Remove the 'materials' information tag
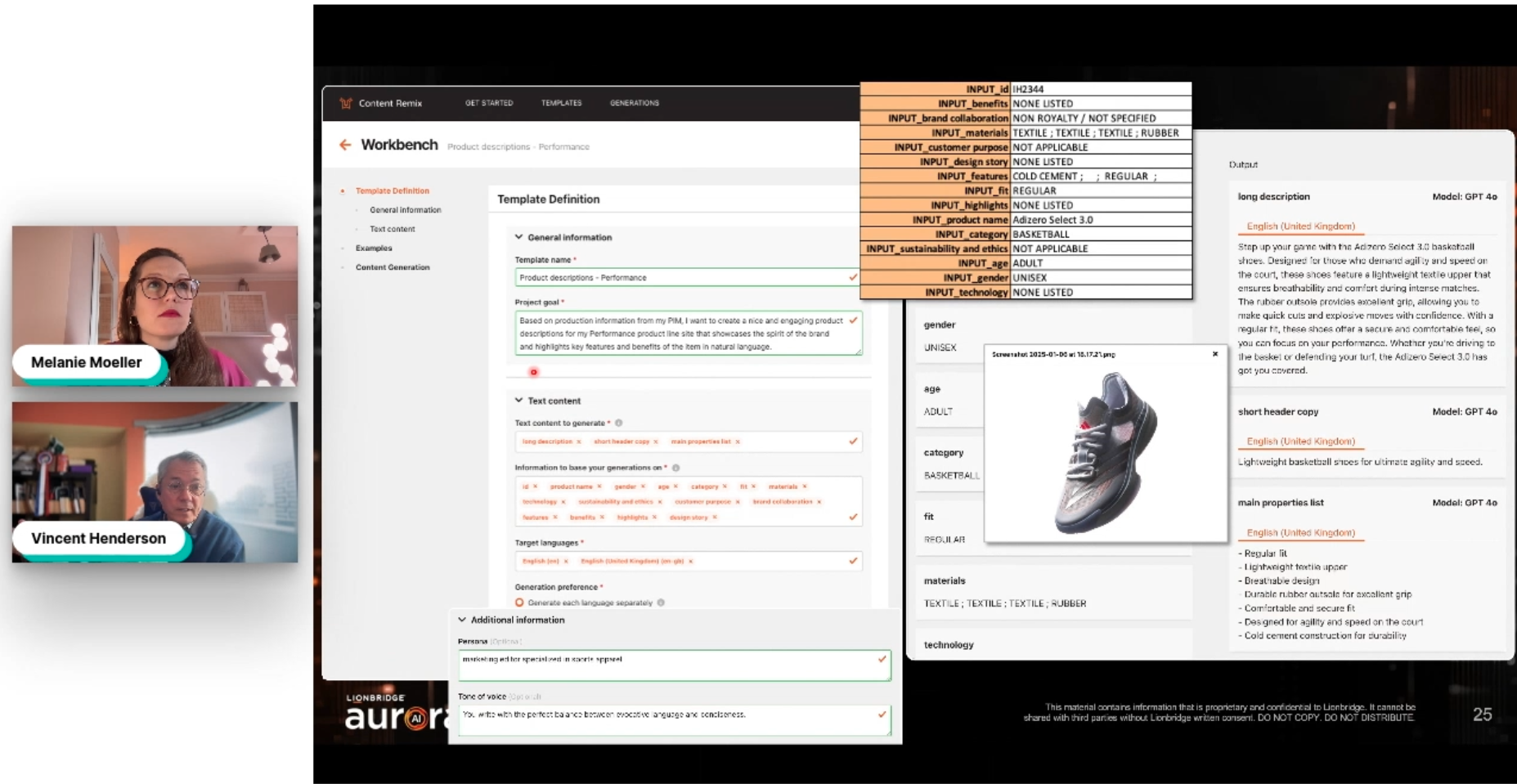The width and height of the screenshot is (1517, 784). pos(805,486)
